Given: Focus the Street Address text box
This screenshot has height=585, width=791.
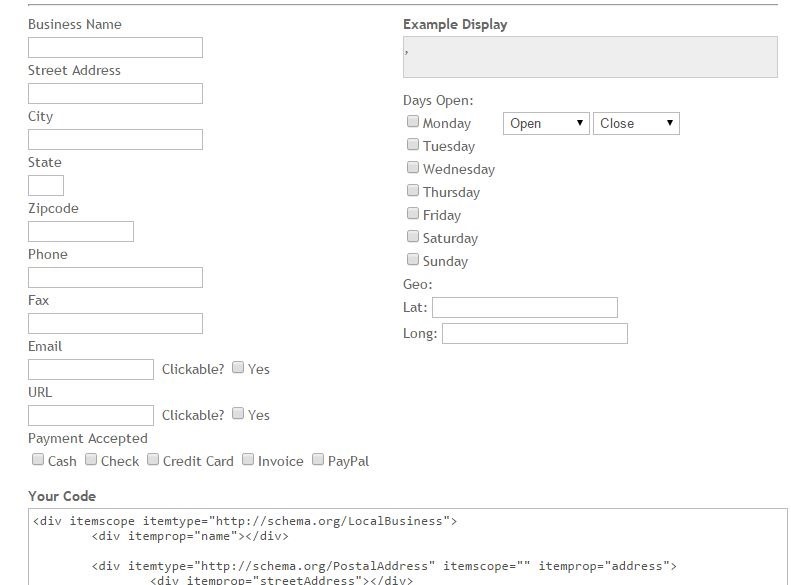Looking at the screenshot, I should pos(115,94).
